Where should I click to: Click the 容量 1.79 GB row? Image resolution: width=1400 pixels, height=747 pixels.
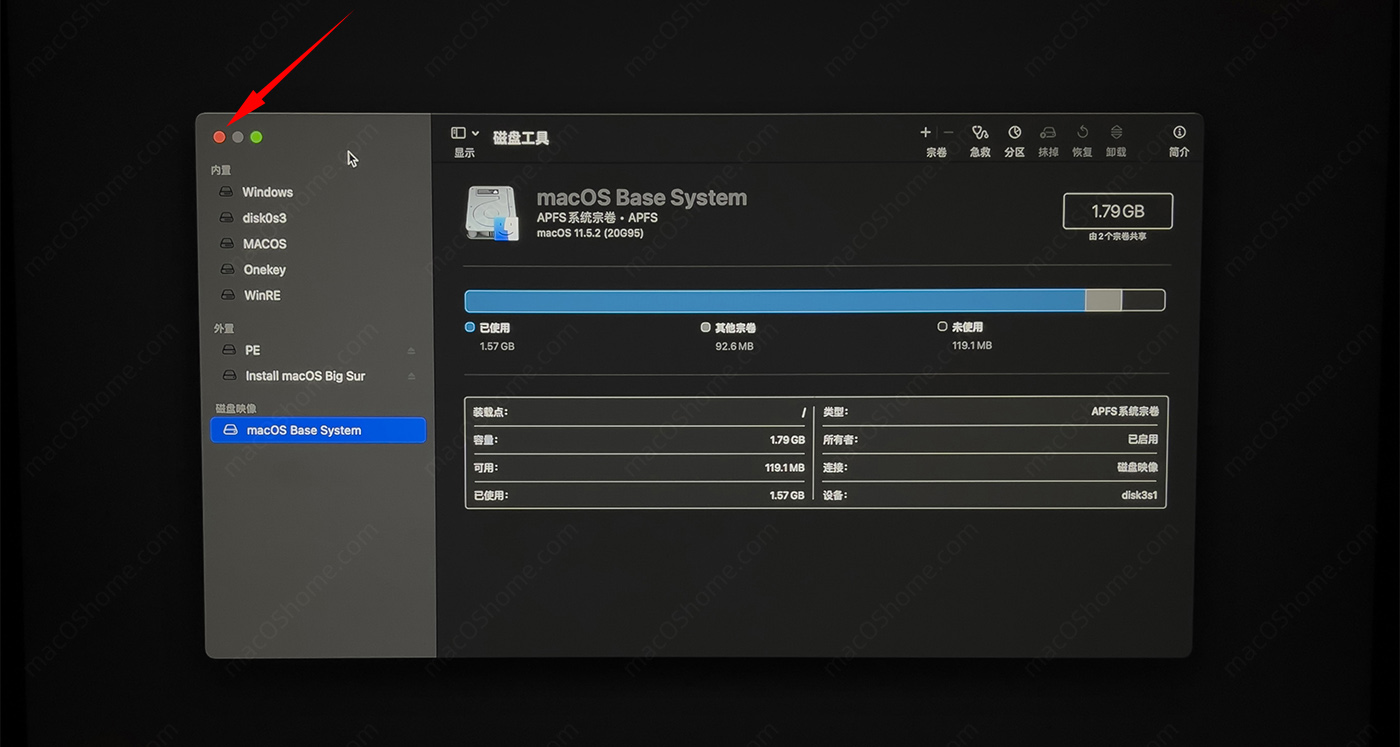point(639,440)
